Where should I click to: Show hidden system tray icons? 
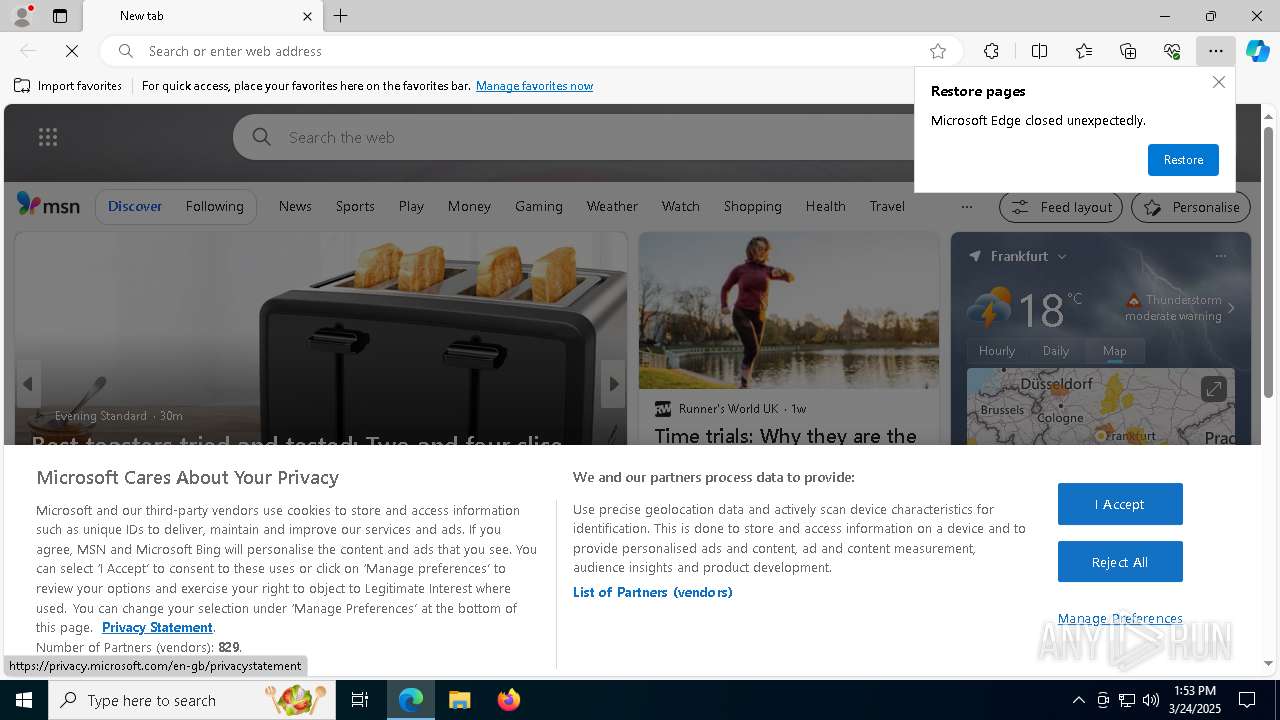point(1078,700)
